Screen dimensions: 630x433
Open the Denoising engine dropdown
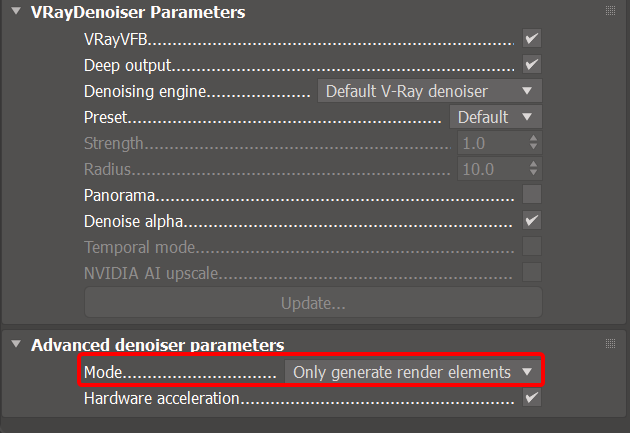point(429,91)
